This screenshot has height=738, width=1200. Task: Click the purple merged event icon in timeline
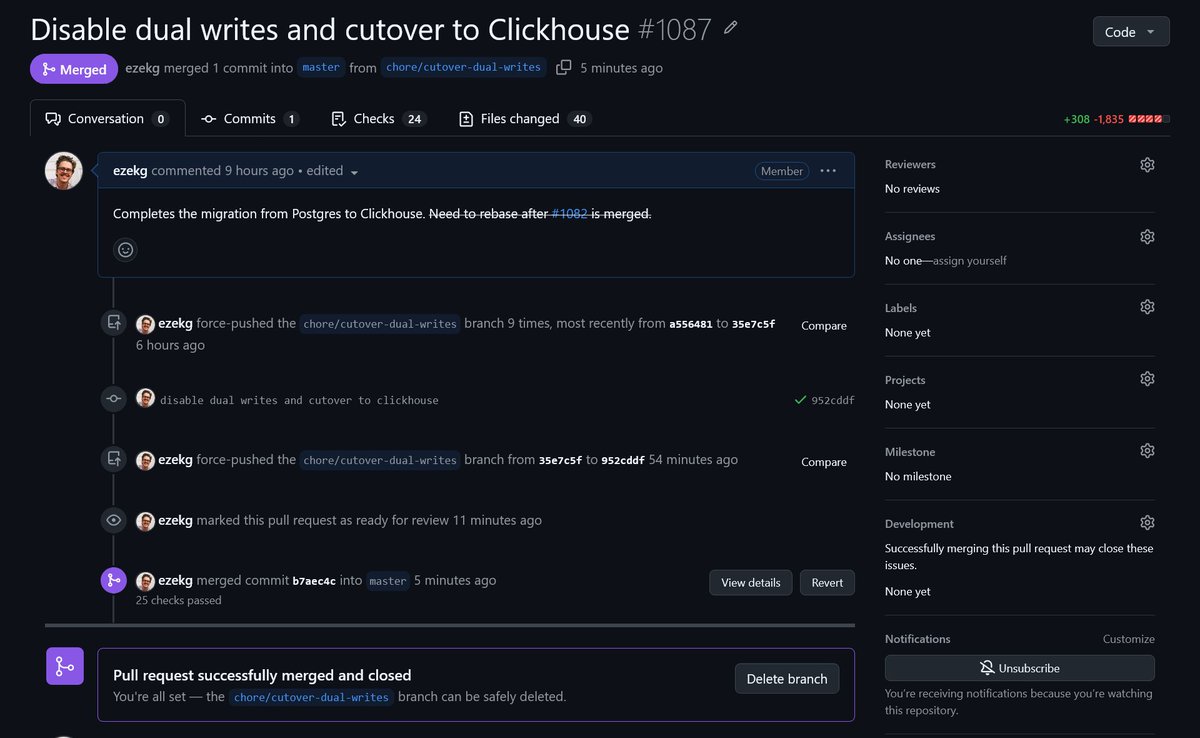tap(114, 580)
